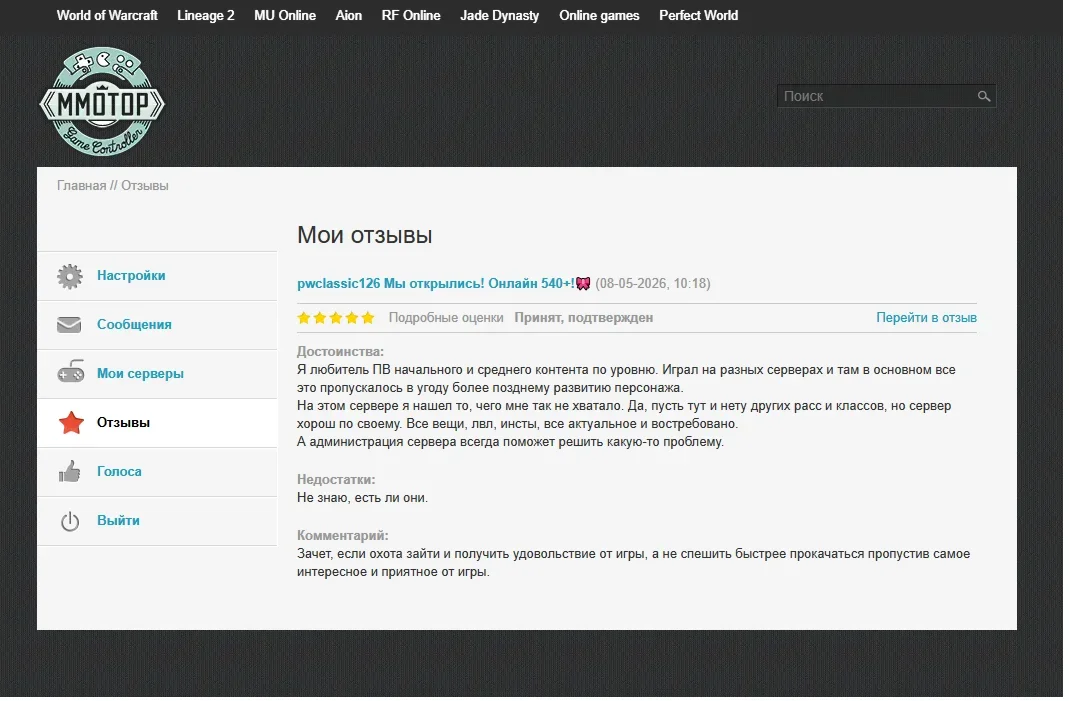Image resolution: width=1069 pixels, height=701 pixels.
Task: Click the MMOTOP logo
Action: [x=102, y=102]
